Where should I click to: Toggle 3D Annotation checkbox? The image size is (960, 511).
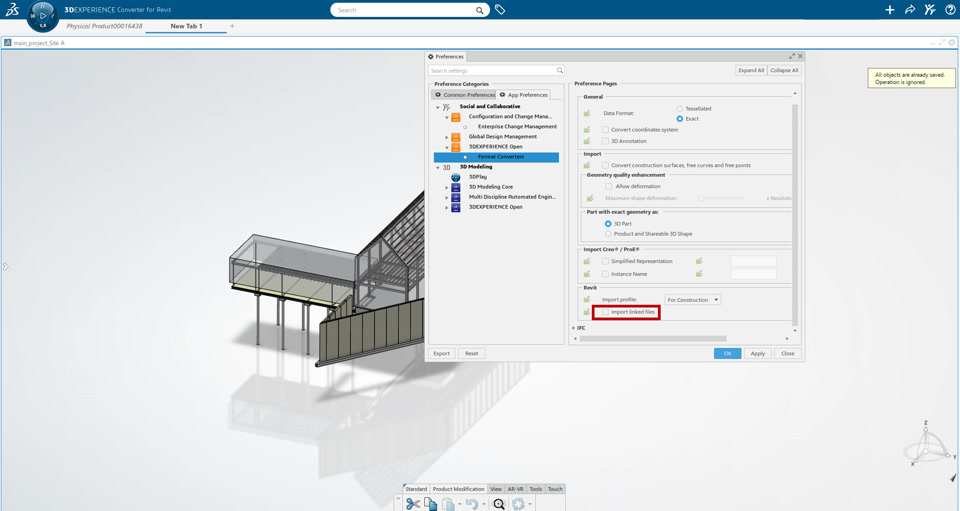606,141
